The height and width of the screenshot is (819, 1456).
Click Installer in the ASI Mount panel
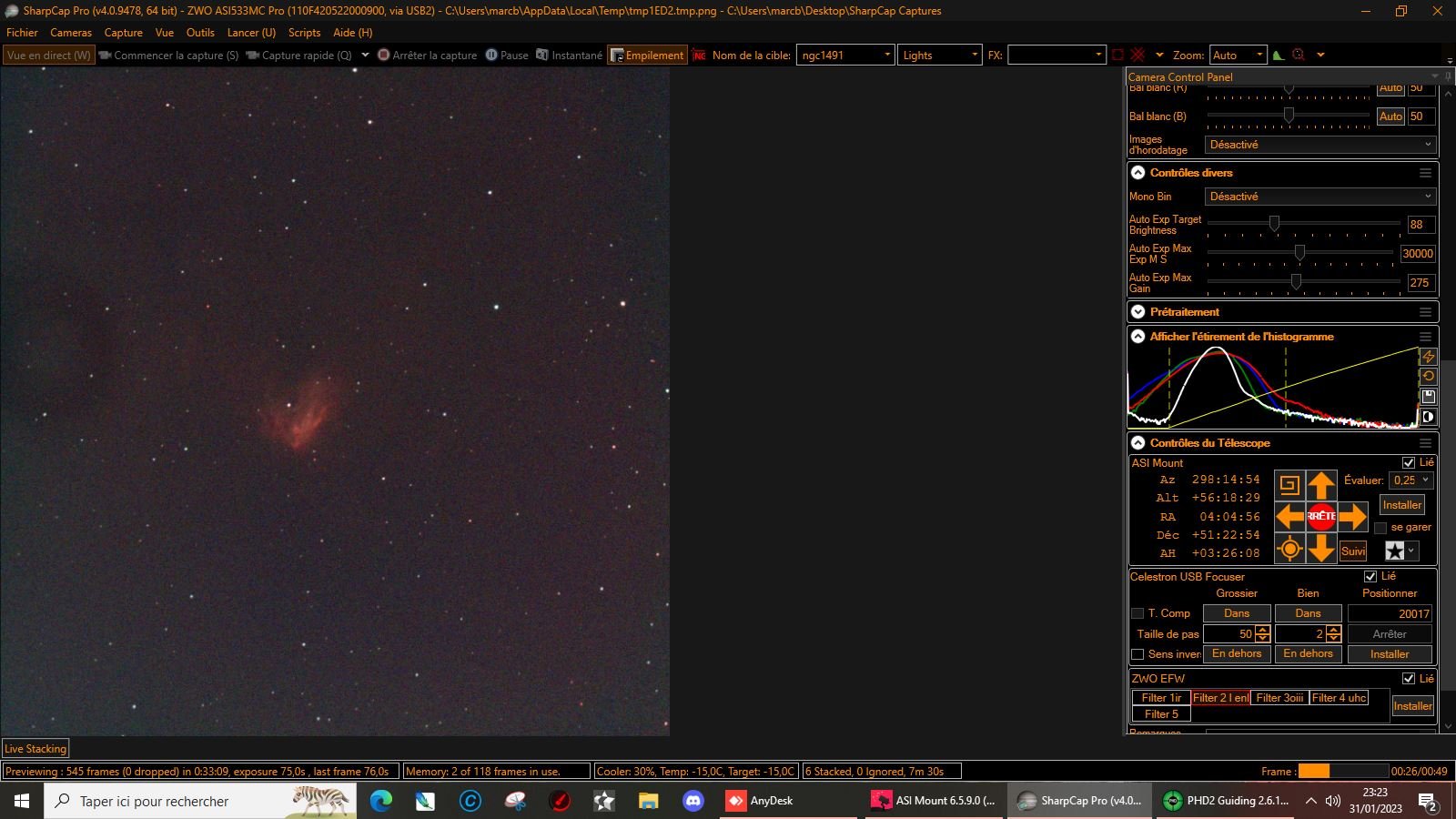click(1402, 505)
